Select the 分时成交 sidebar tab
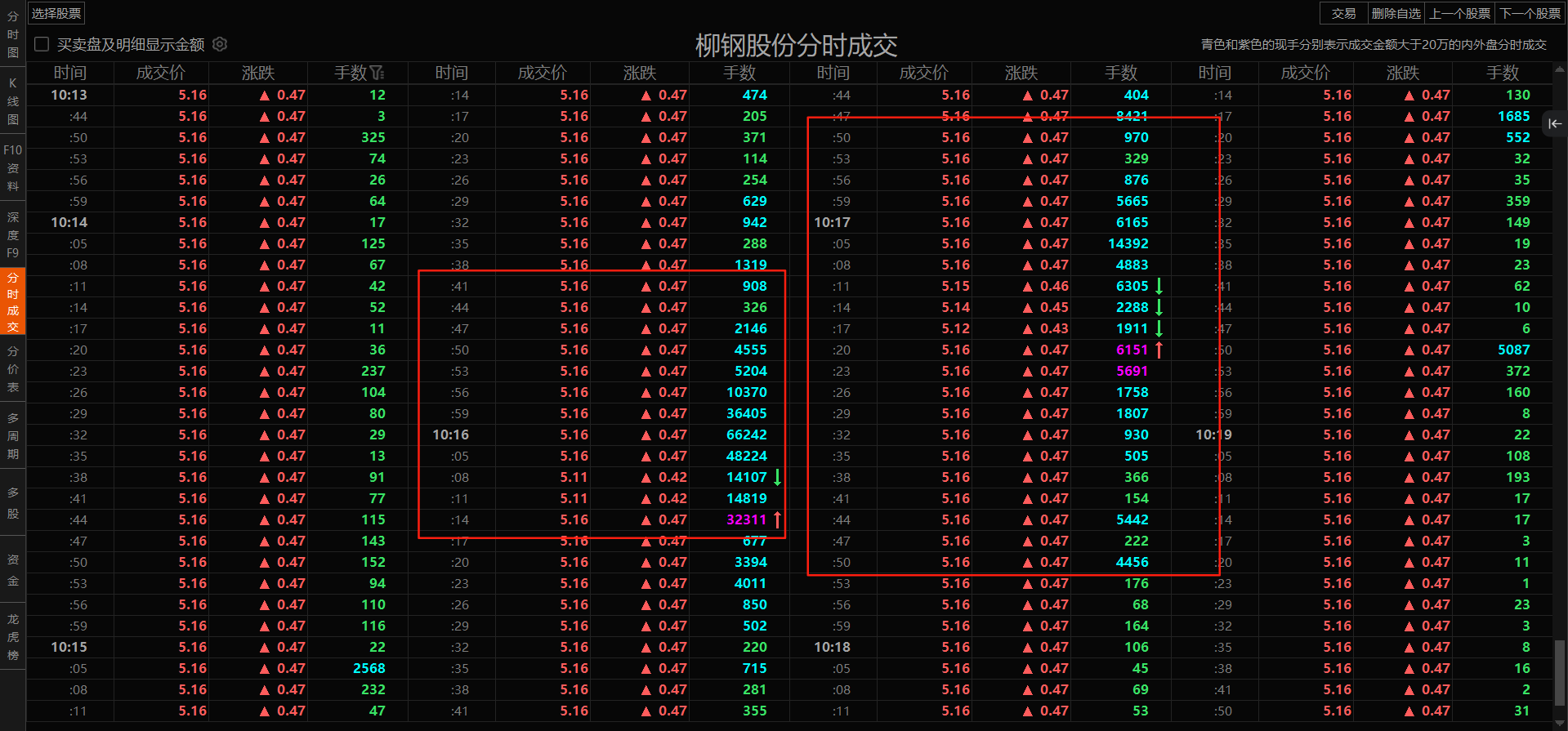The width and height of the screenshot is (1568, 731). pos(12,301)
